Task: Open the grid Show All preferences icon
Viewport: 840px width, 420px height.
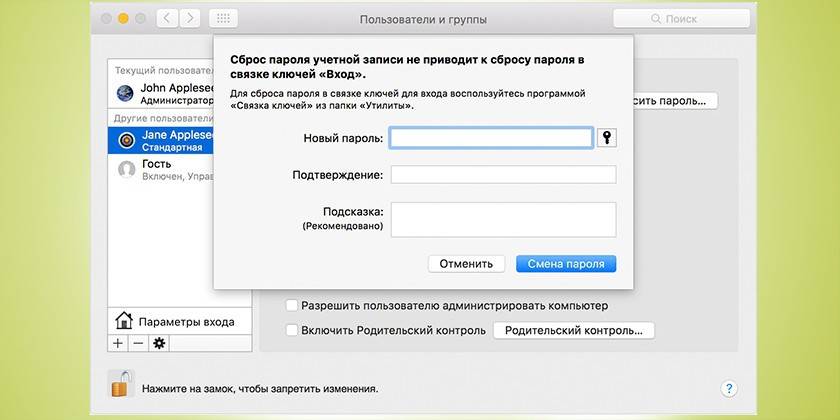Action: point(223,19)
